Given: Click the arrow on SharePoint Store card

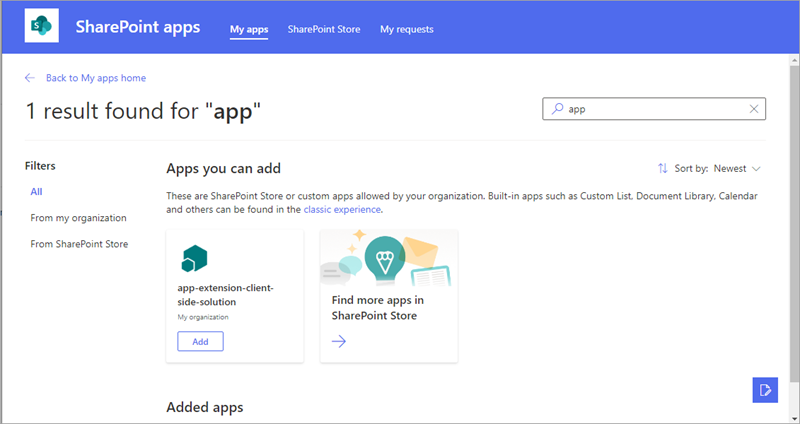Looking at the screenshot, I should [x=339, y=341].
